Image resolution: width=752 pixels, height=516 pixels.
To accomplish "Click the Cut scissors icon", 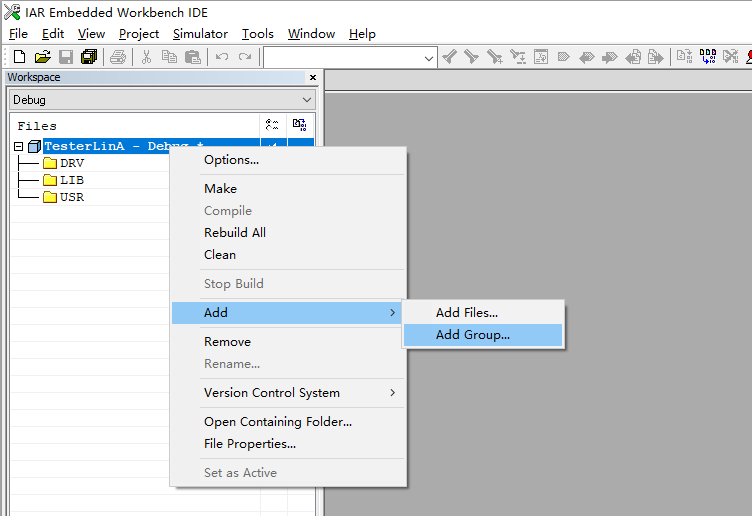I will (146, 57).
